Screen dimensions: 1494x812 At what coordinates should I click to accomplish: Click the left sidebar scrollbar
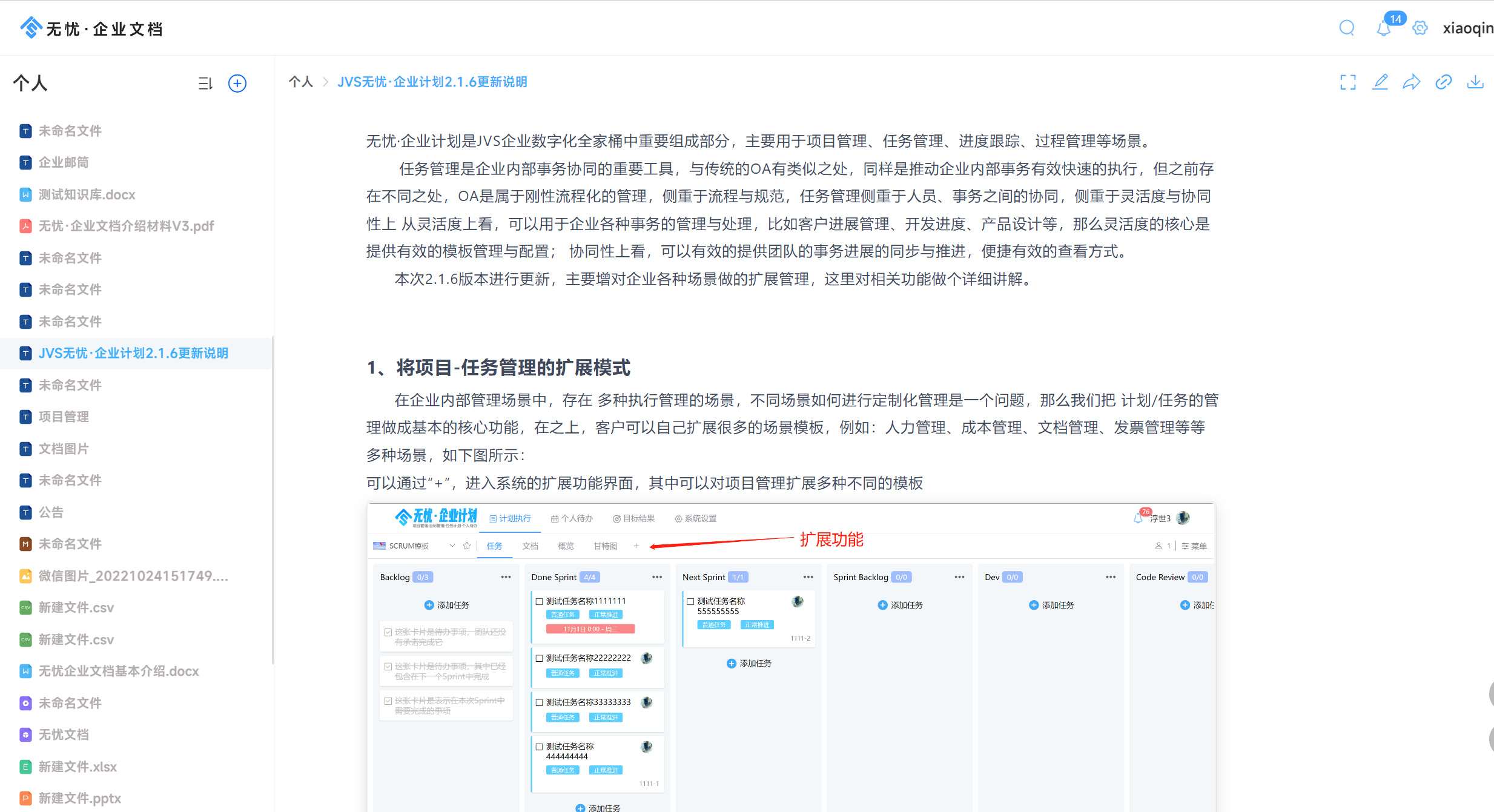[x=273, y=500]
